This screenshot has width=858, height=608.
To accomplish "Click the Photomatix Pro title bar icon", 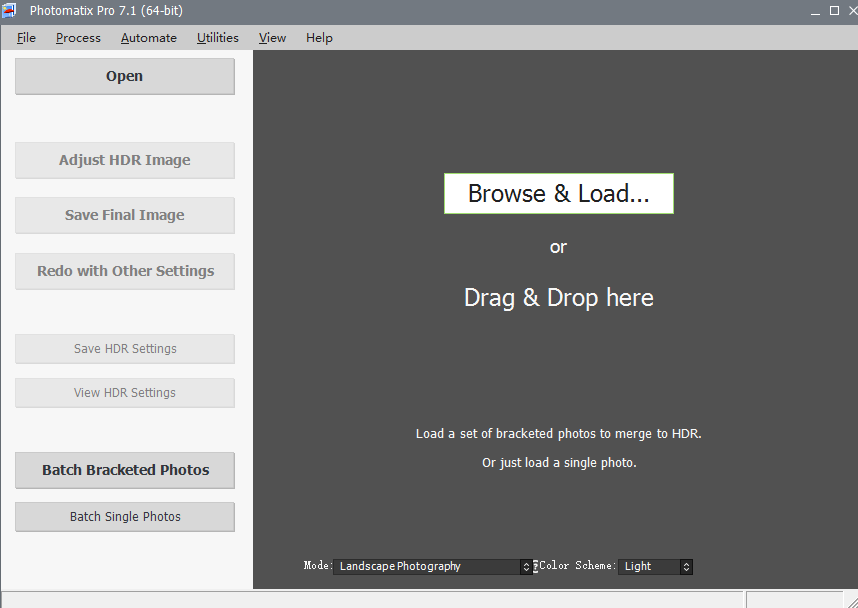I will click(x=11, y=11).
